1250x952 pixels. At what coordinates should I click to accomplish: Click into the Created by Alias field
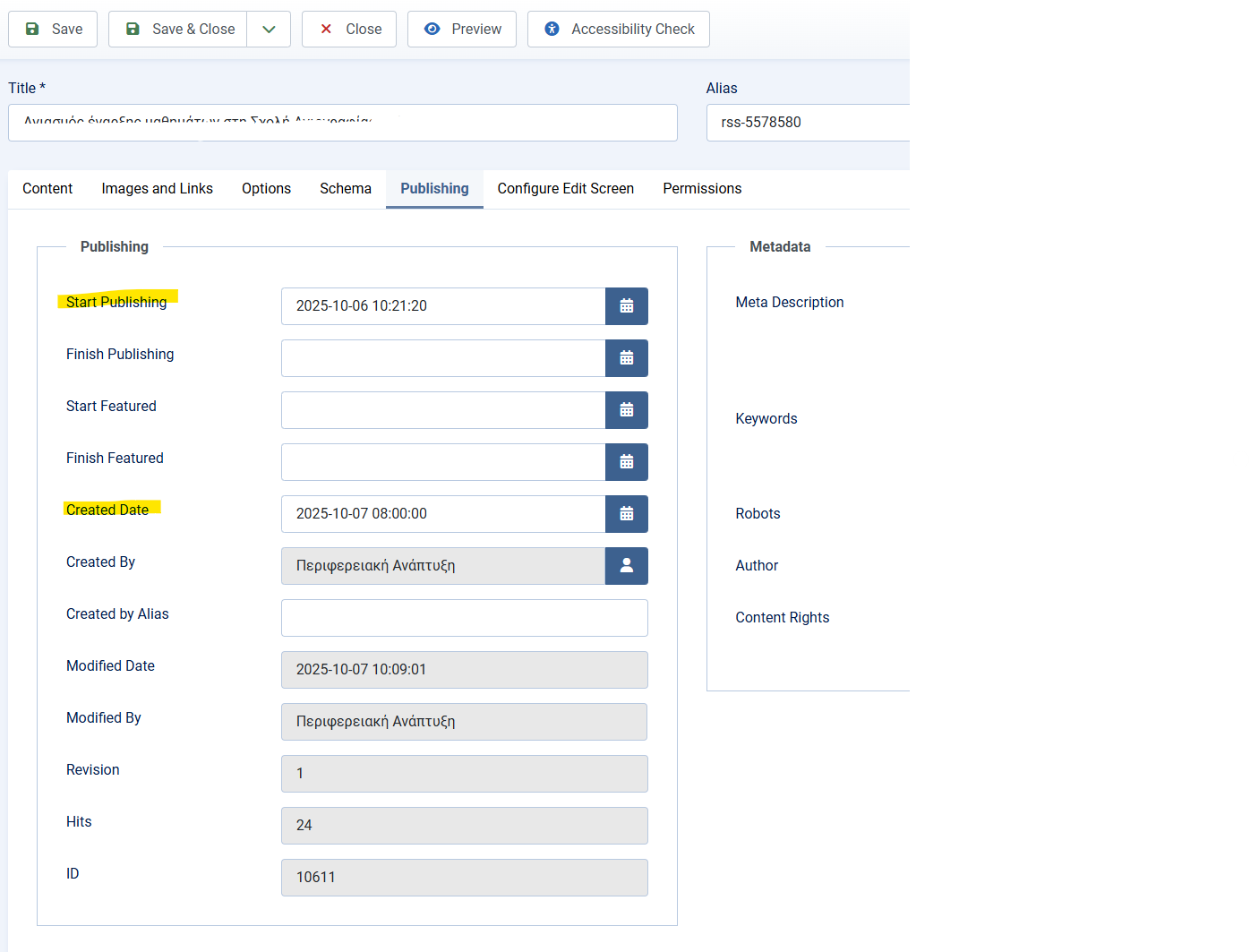click(x=464, y=618)
